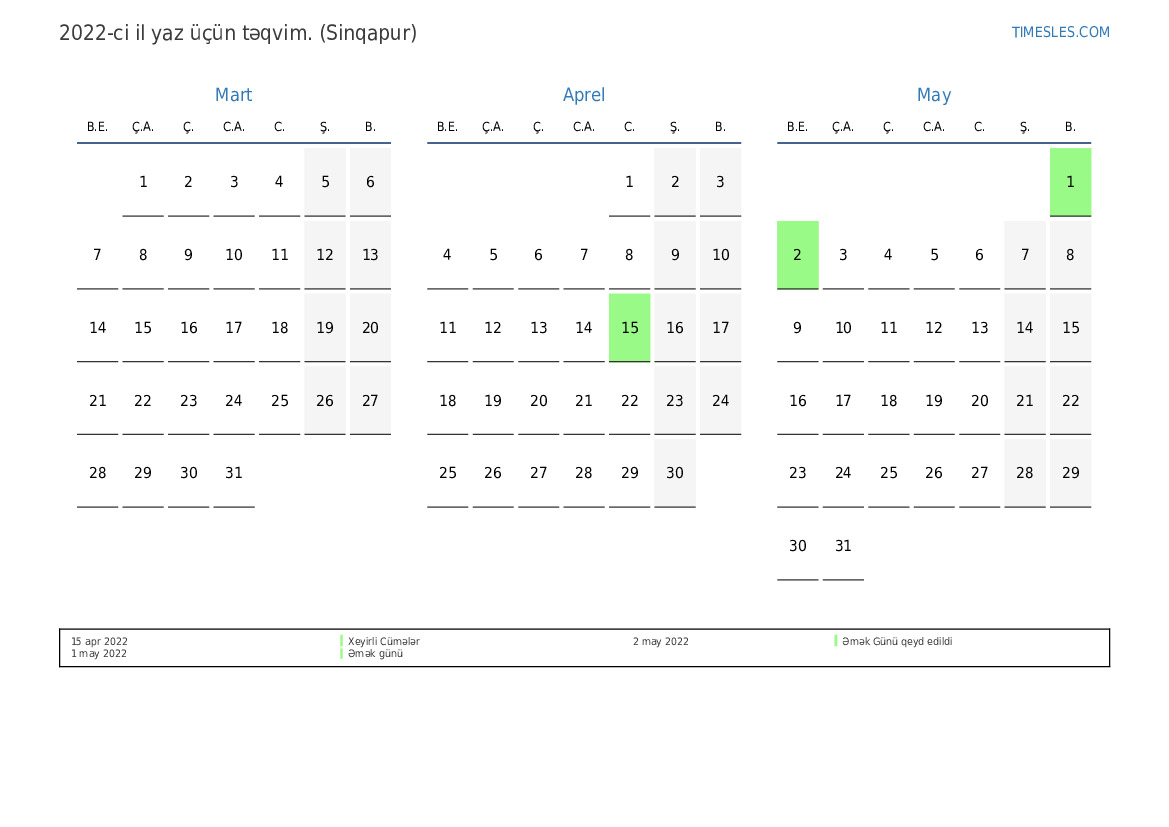1169x827 pixels.
Task: Select the Aprel month title
Action: (584, 95)
